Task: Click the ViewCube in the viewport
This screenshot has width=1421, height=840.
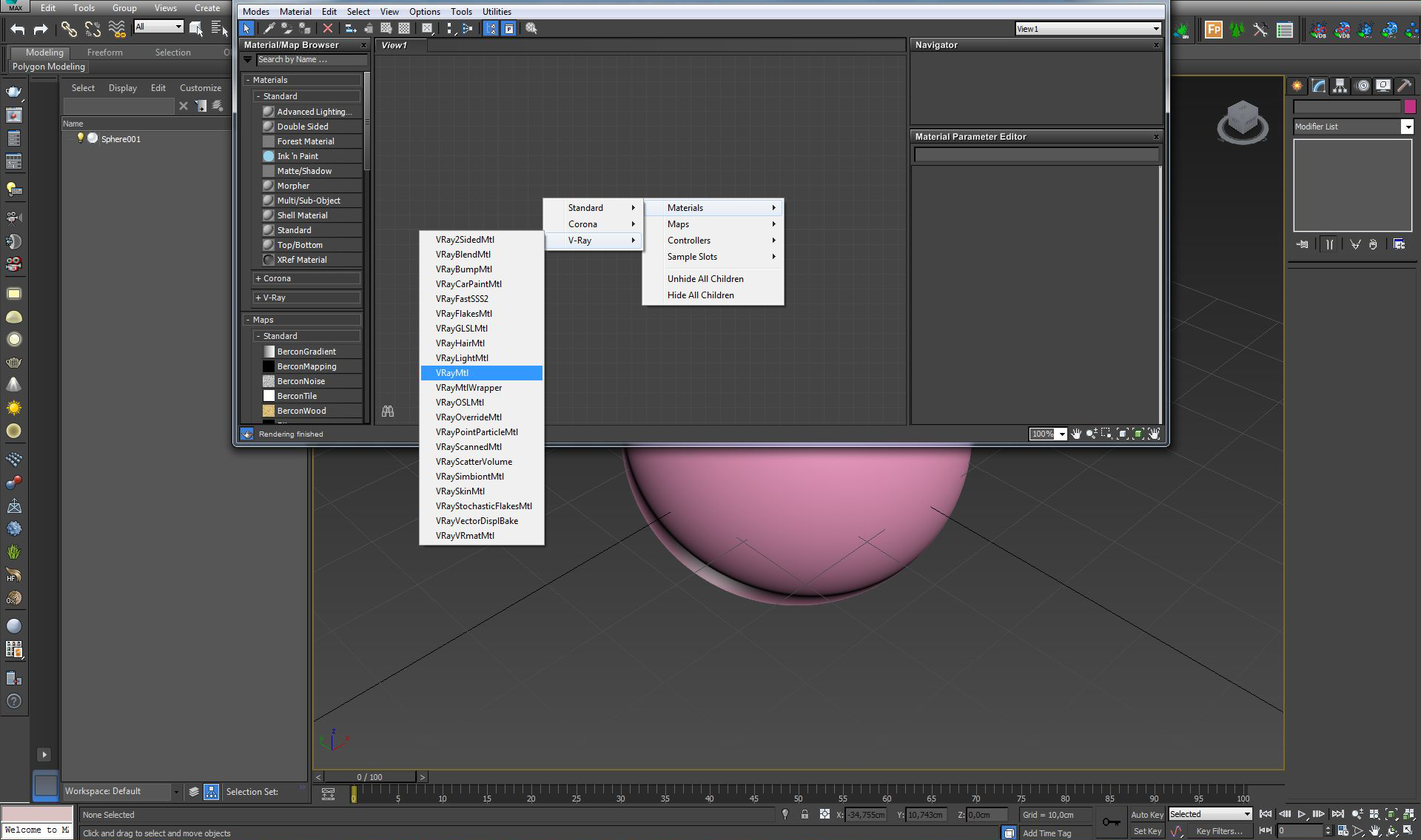Action: [1243, 121]
